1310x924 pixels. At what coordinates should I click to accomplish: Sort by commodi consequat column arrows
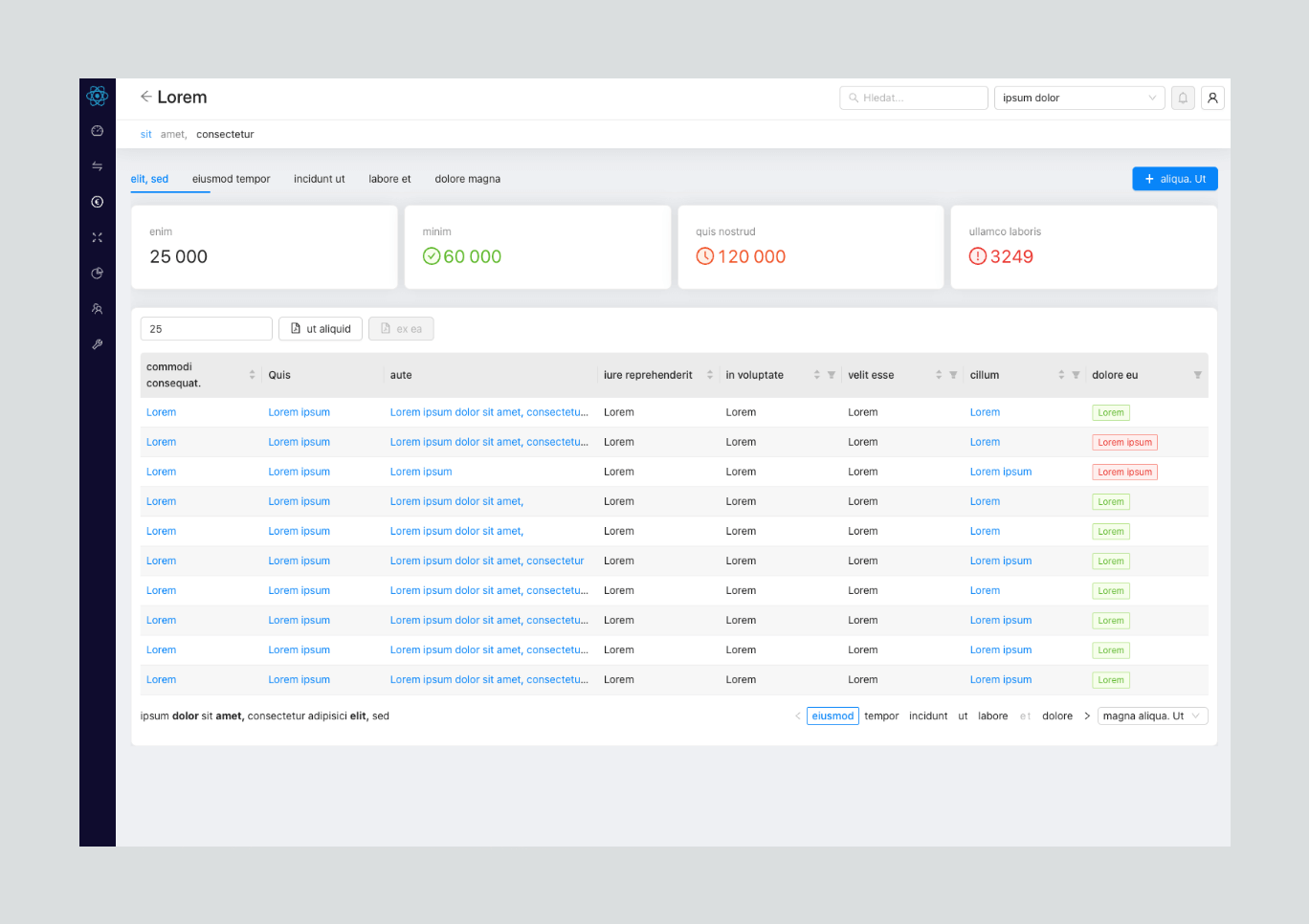(252, 375)
